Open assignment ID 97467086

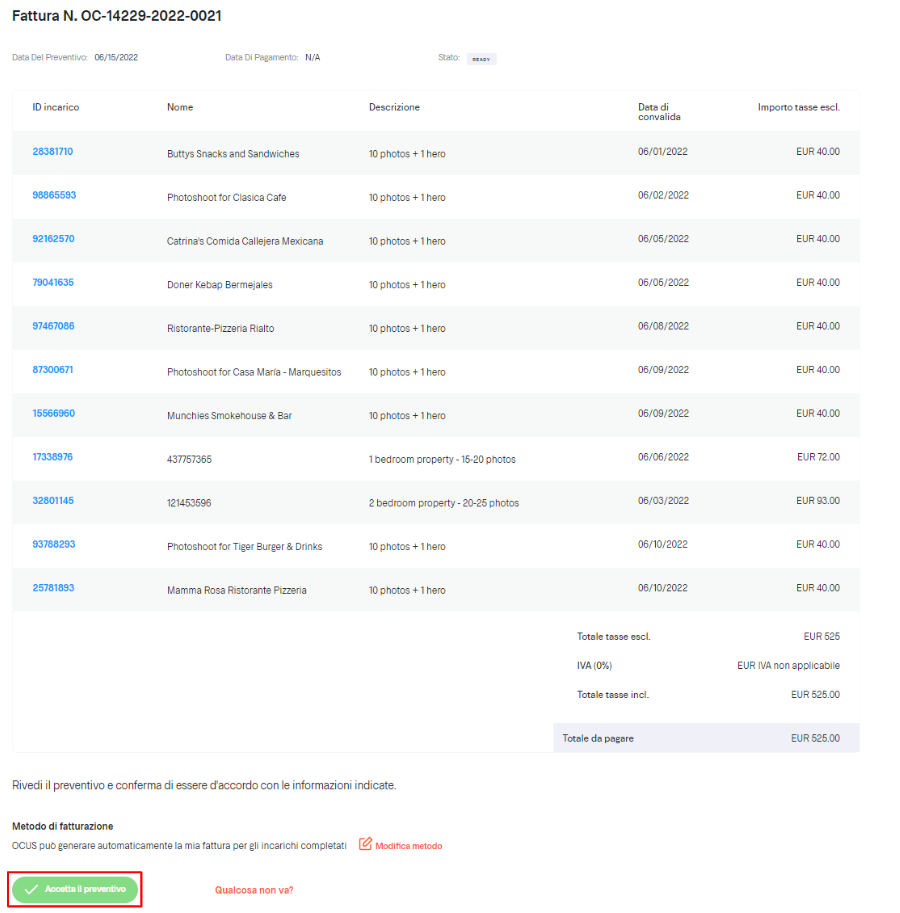54,326
